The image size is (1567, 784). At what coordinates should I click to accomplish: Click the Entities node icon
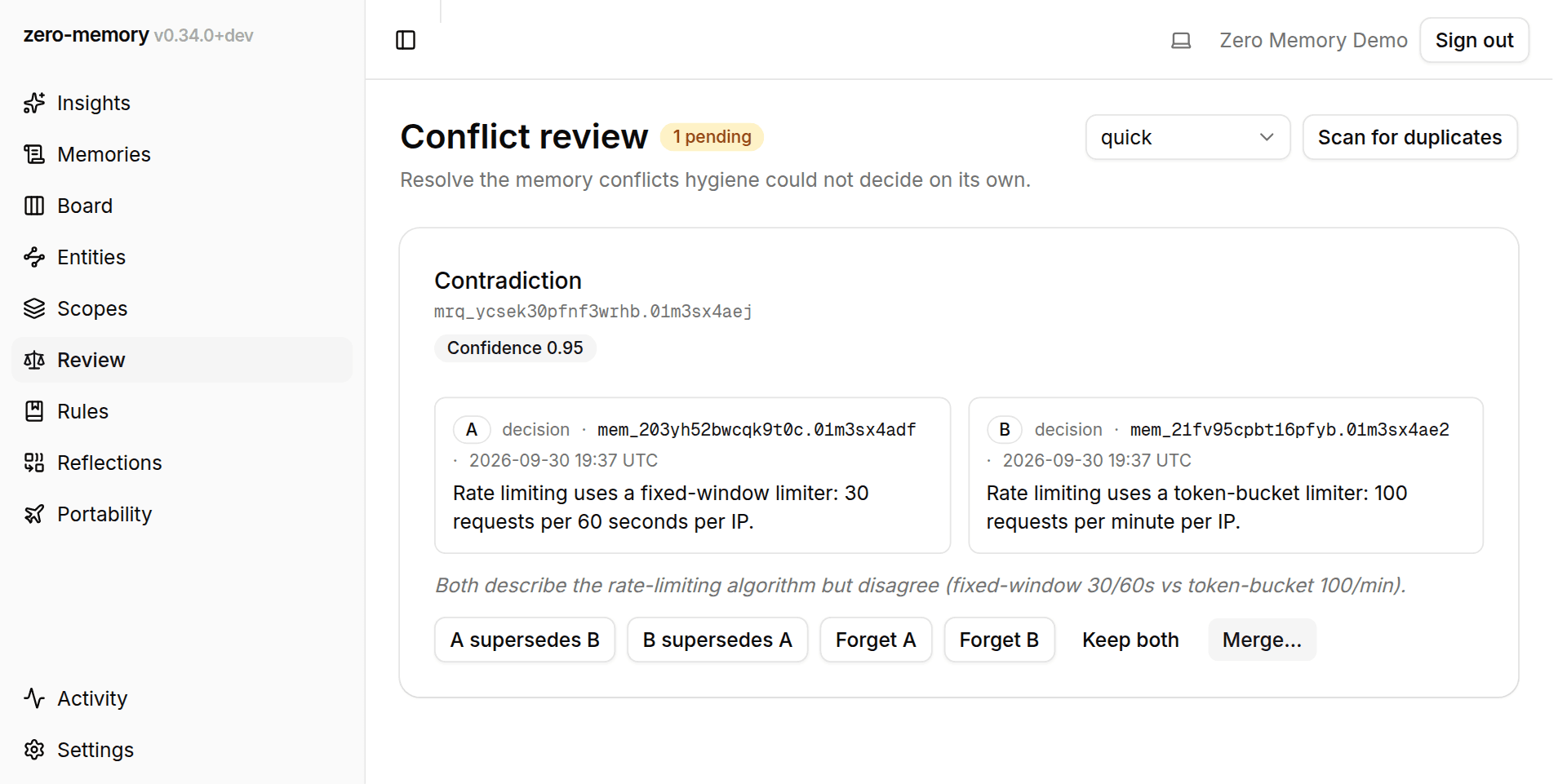[34, 257]
